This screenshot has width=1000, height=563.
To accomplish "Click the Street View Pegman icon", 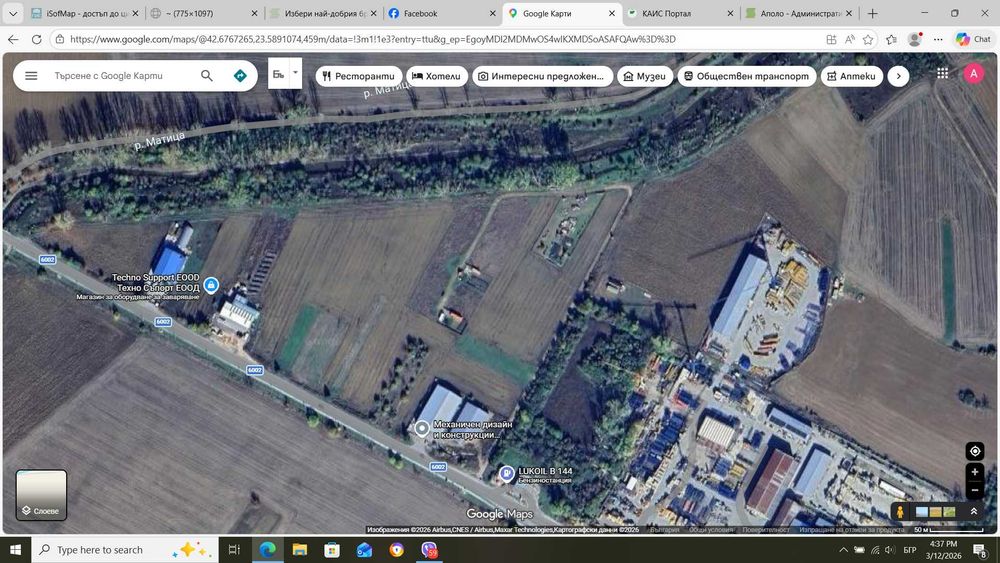I will tap(900, 512).
